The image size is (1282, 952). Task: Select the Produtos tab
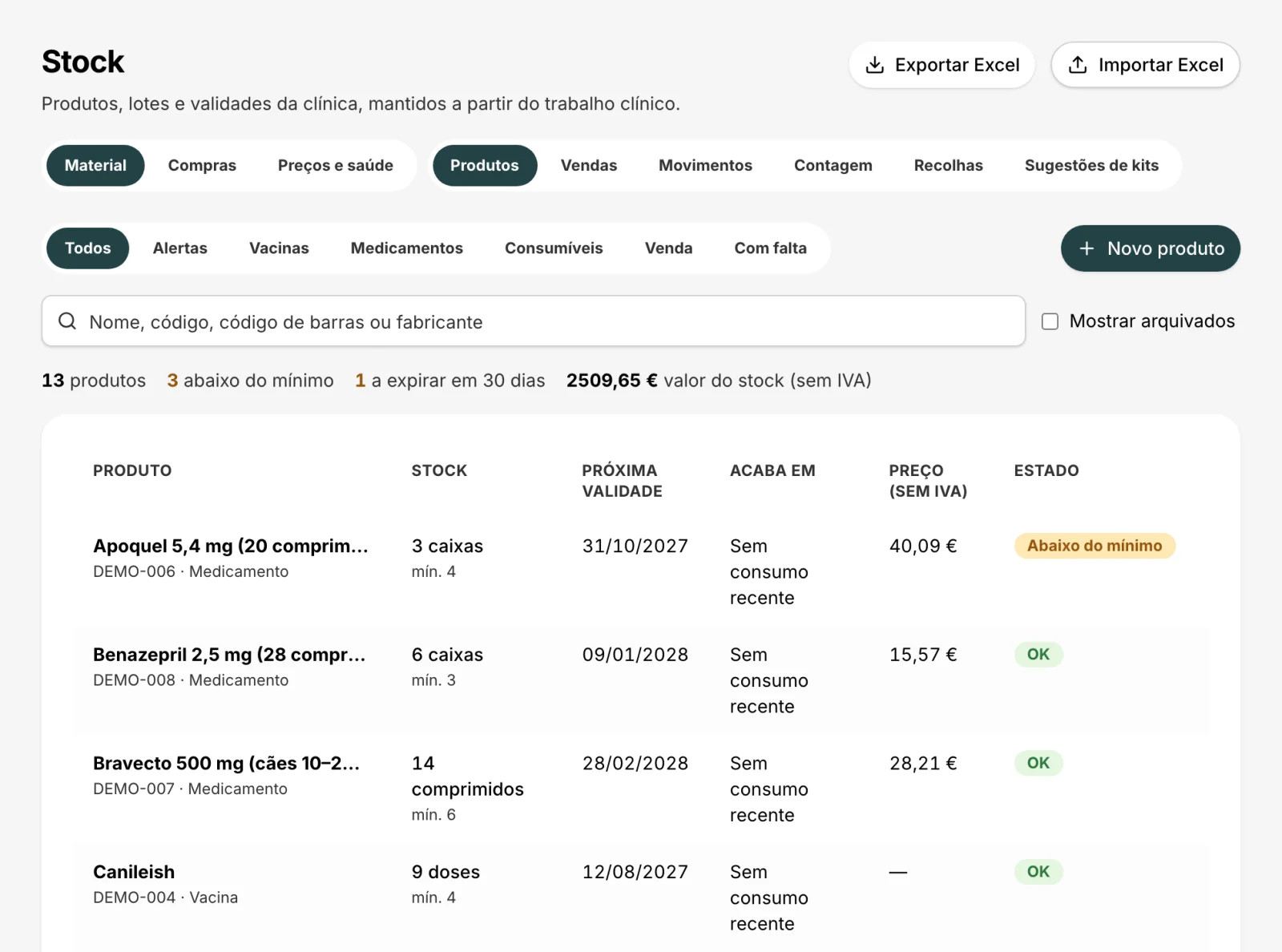(x=485, y=165)
